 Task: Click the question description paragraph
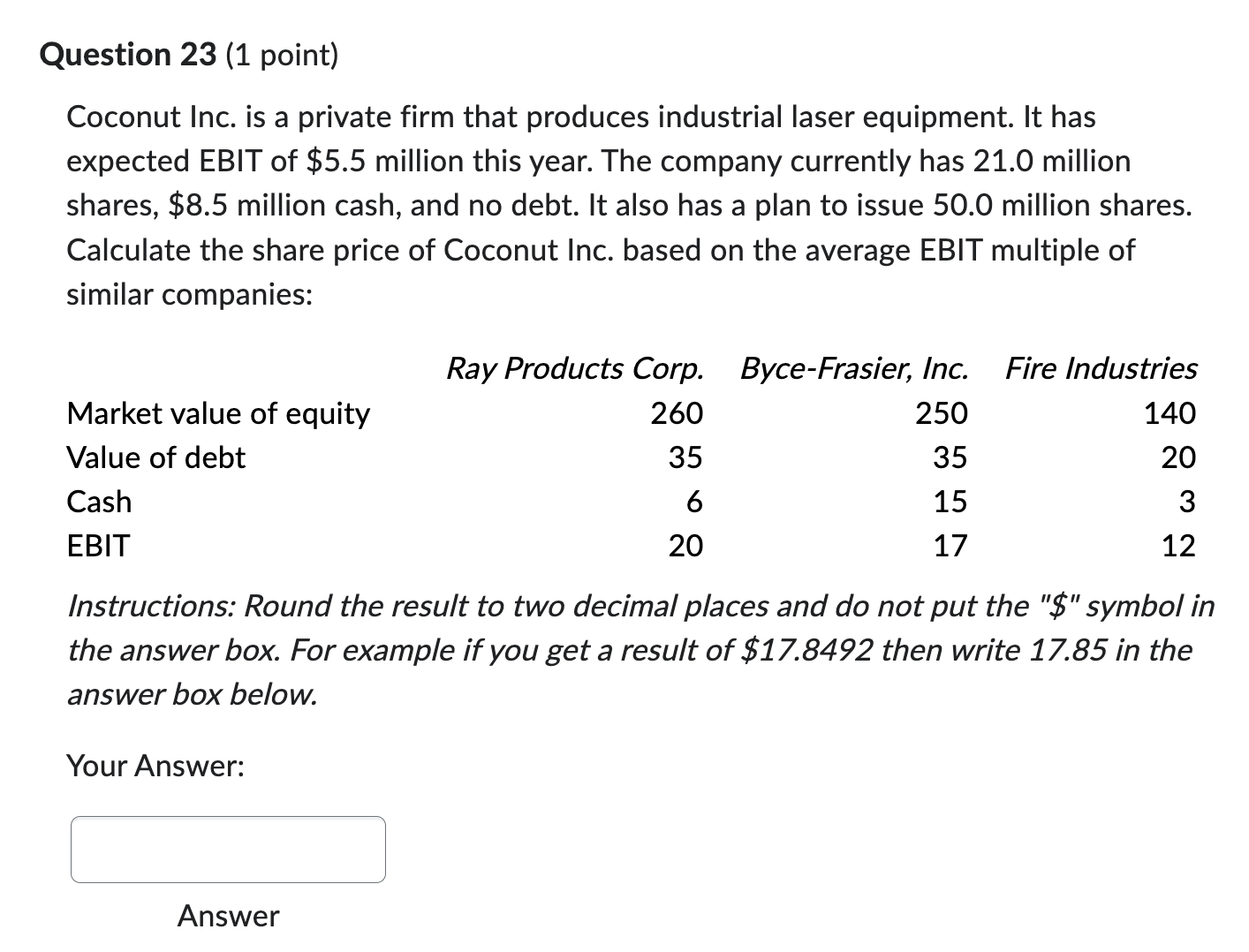click(x=618, y=205)
